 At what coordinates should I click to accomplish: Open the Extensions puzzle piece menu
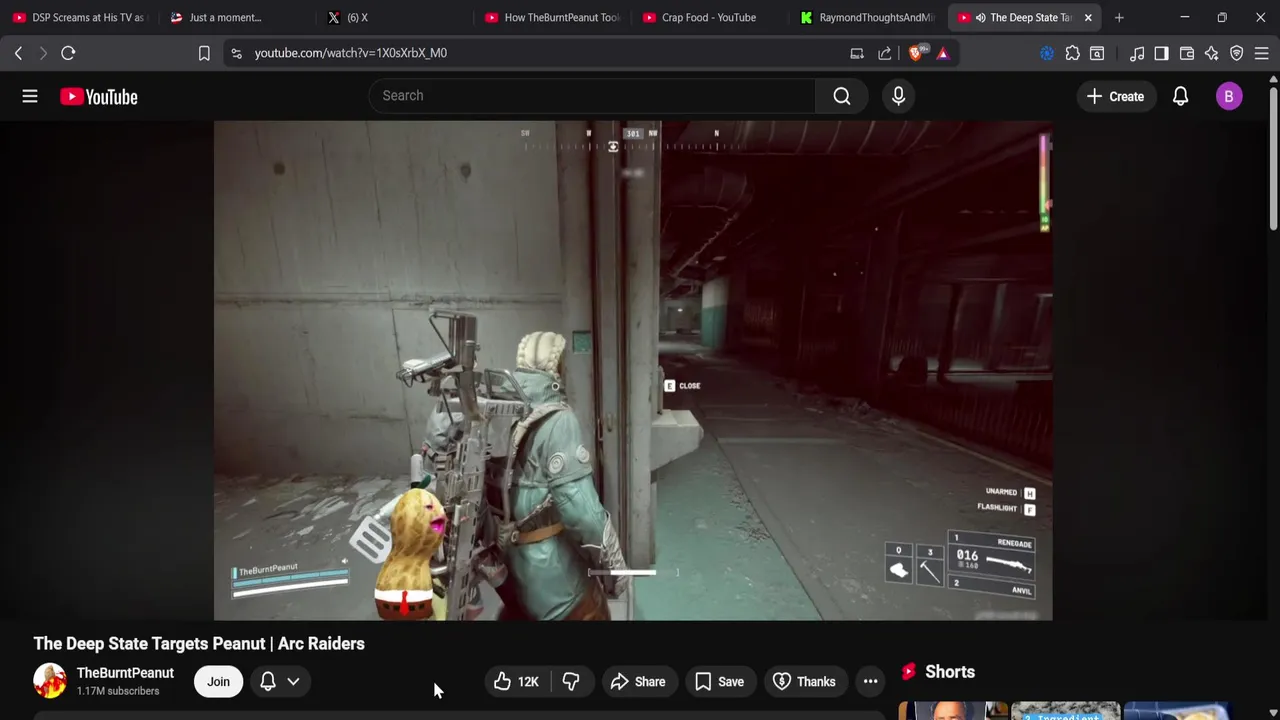pos(1072,53)
